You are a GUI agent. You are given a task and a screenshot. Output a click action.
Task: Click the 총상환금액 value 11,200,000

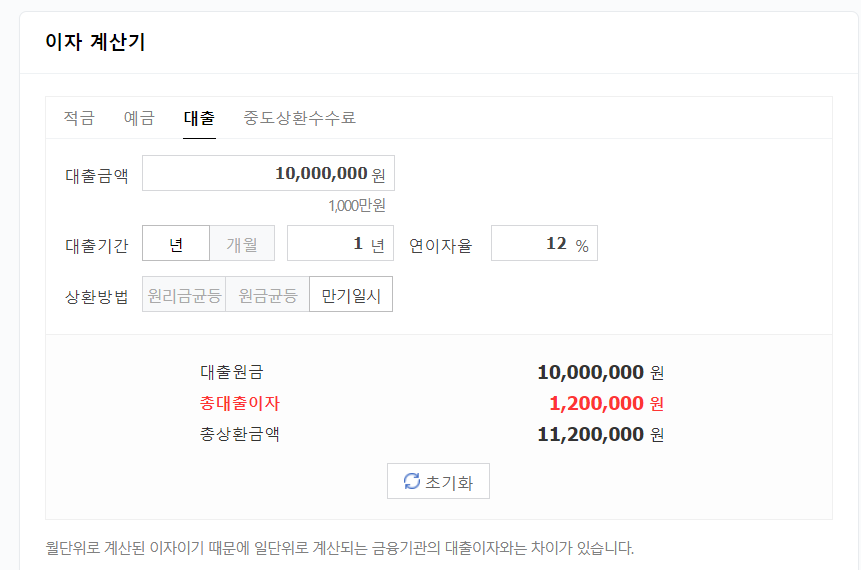(590, 435)
